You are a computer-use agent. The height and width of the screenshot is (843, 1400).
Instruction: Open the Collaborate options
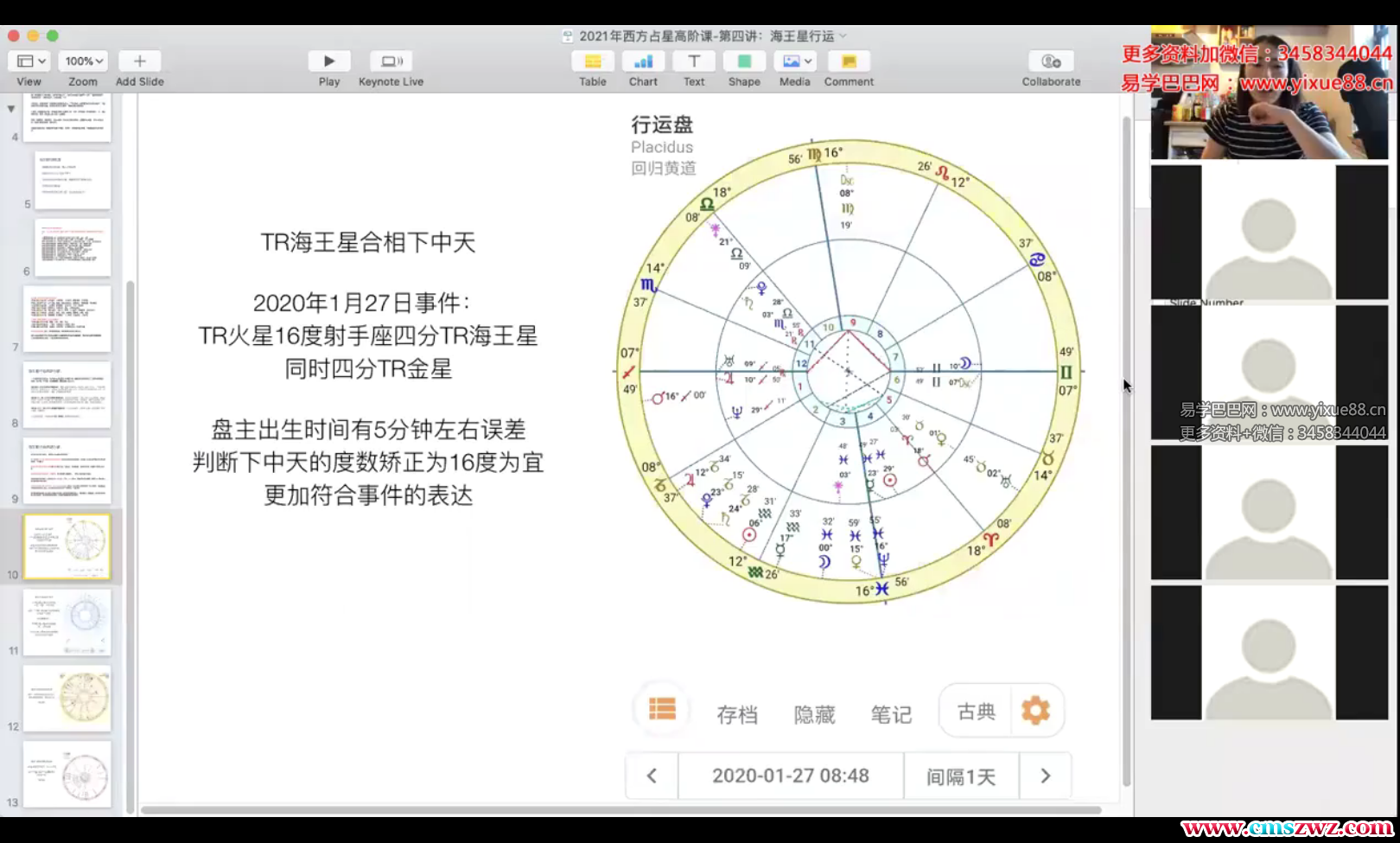1051,61
